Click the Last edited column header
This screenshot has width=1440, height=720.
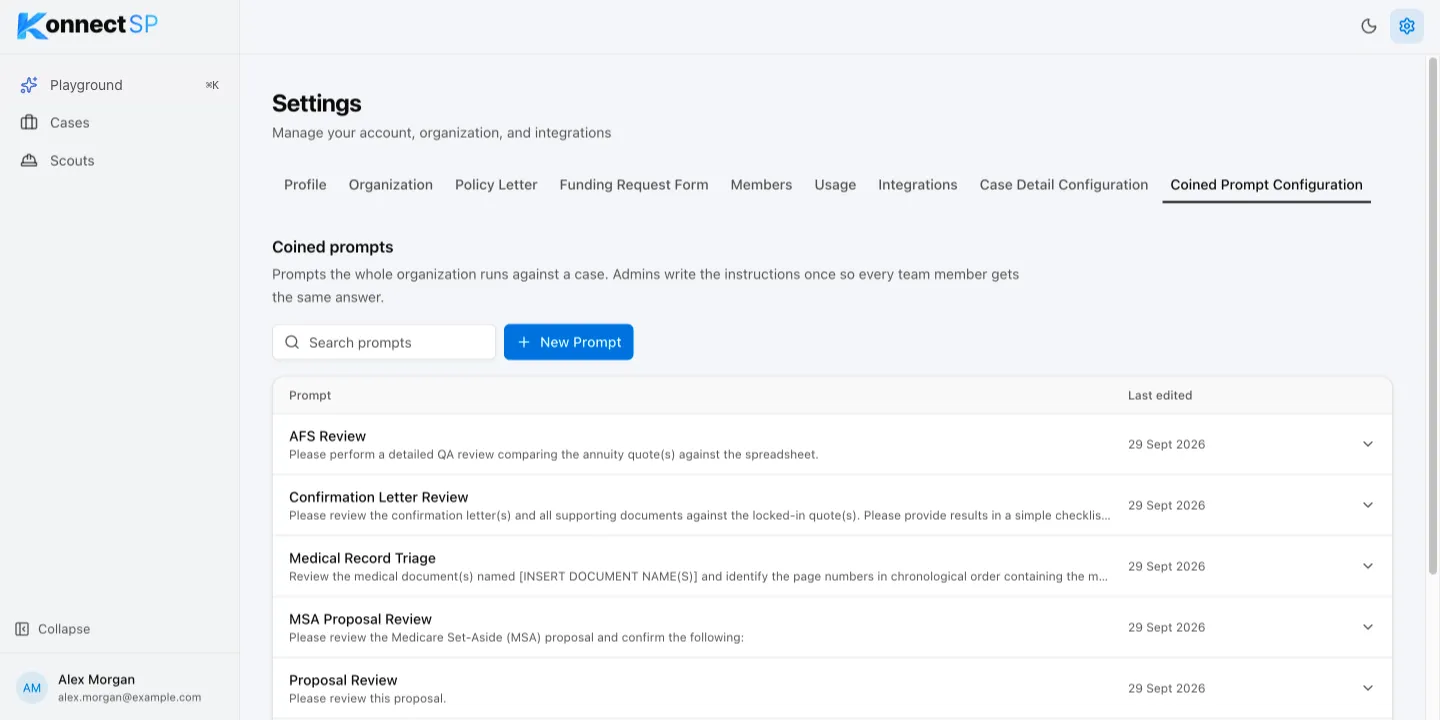pyautogui.click(x=1160, y=395)
